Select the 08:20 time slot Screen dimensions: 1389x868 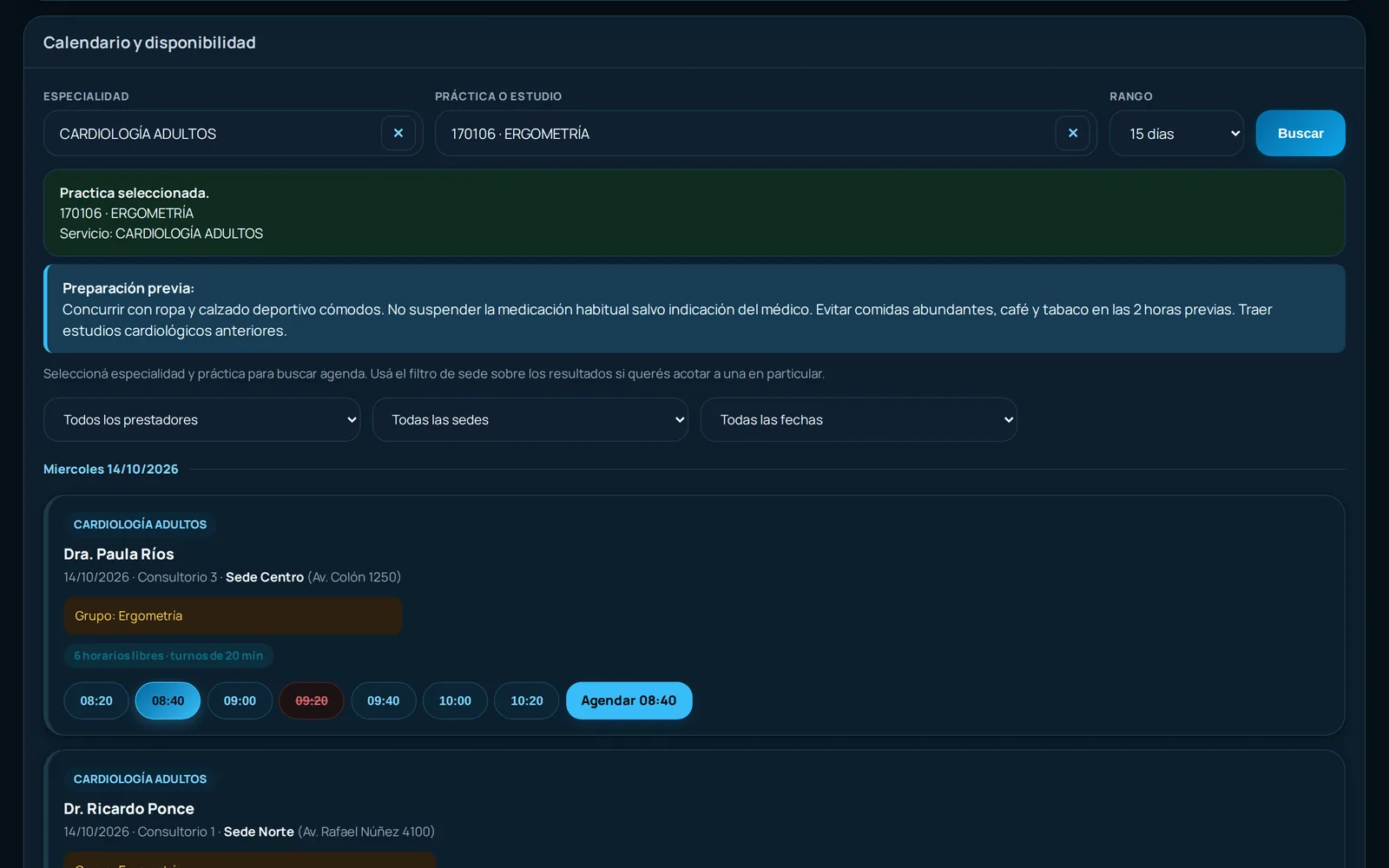point(96,700)
